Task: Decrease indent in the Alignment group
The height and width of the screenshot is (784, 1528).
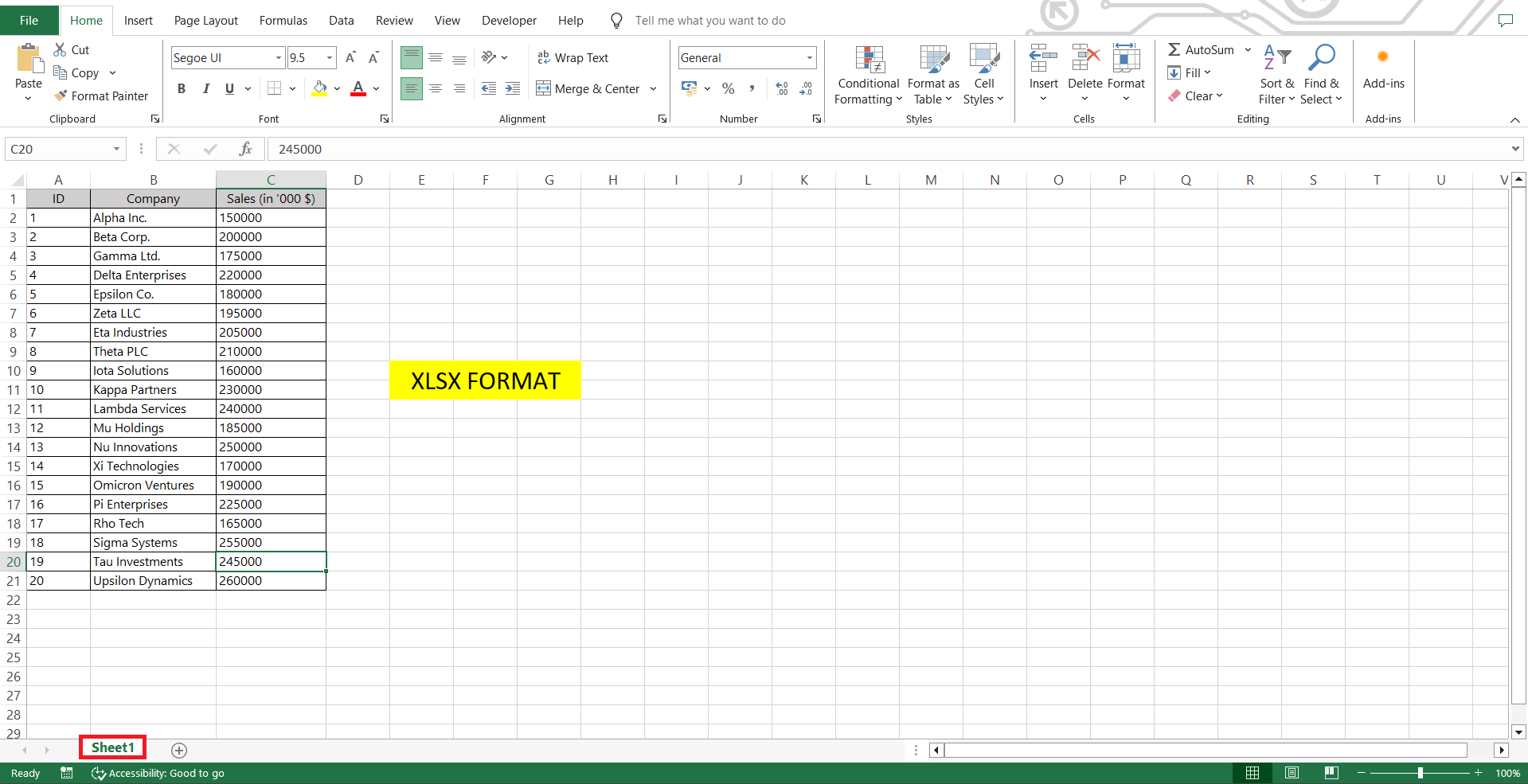Action: coord(489,88)
